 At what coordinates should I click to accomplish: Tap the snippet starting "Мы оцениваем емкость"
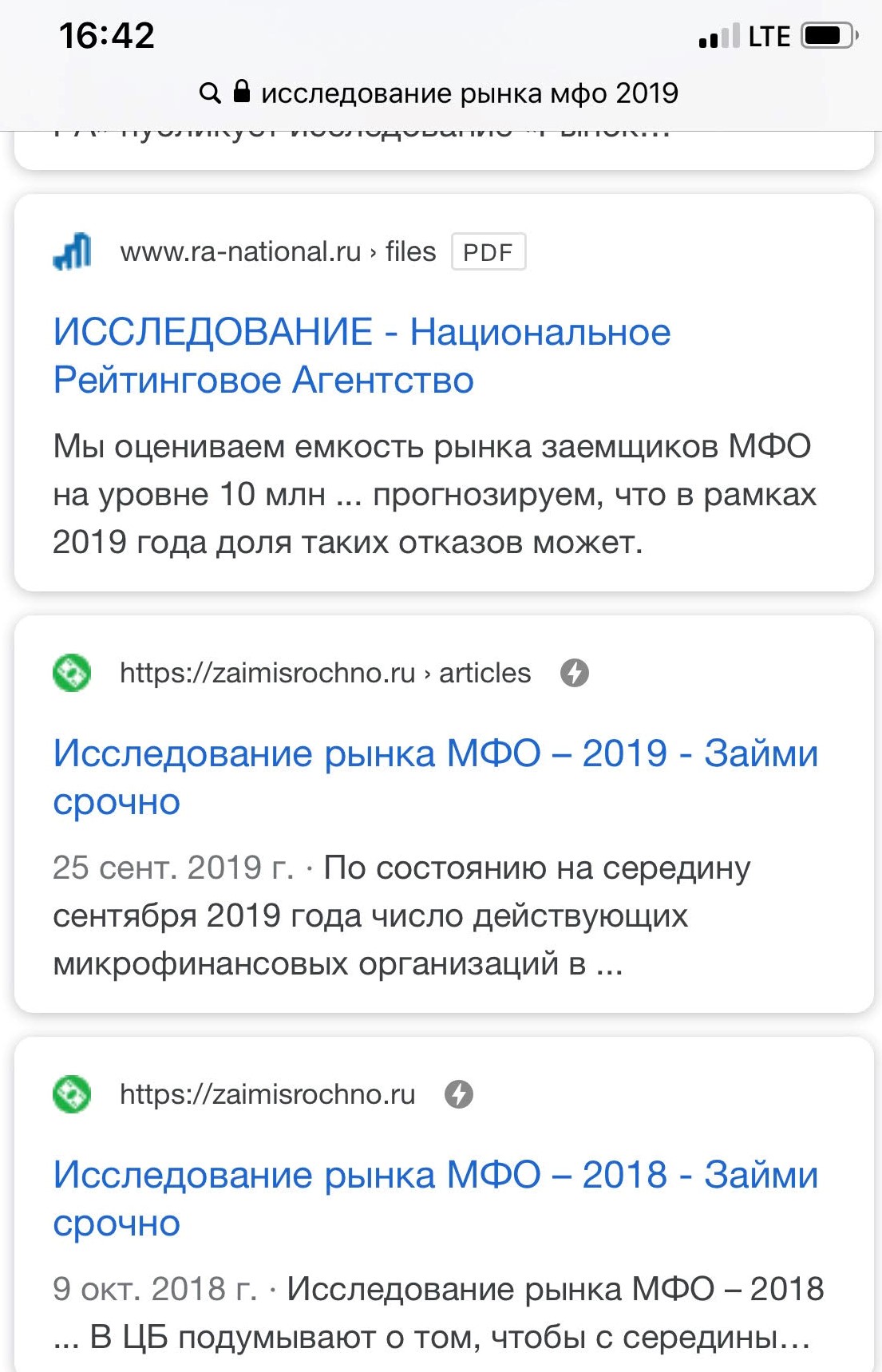coord(435,495)
